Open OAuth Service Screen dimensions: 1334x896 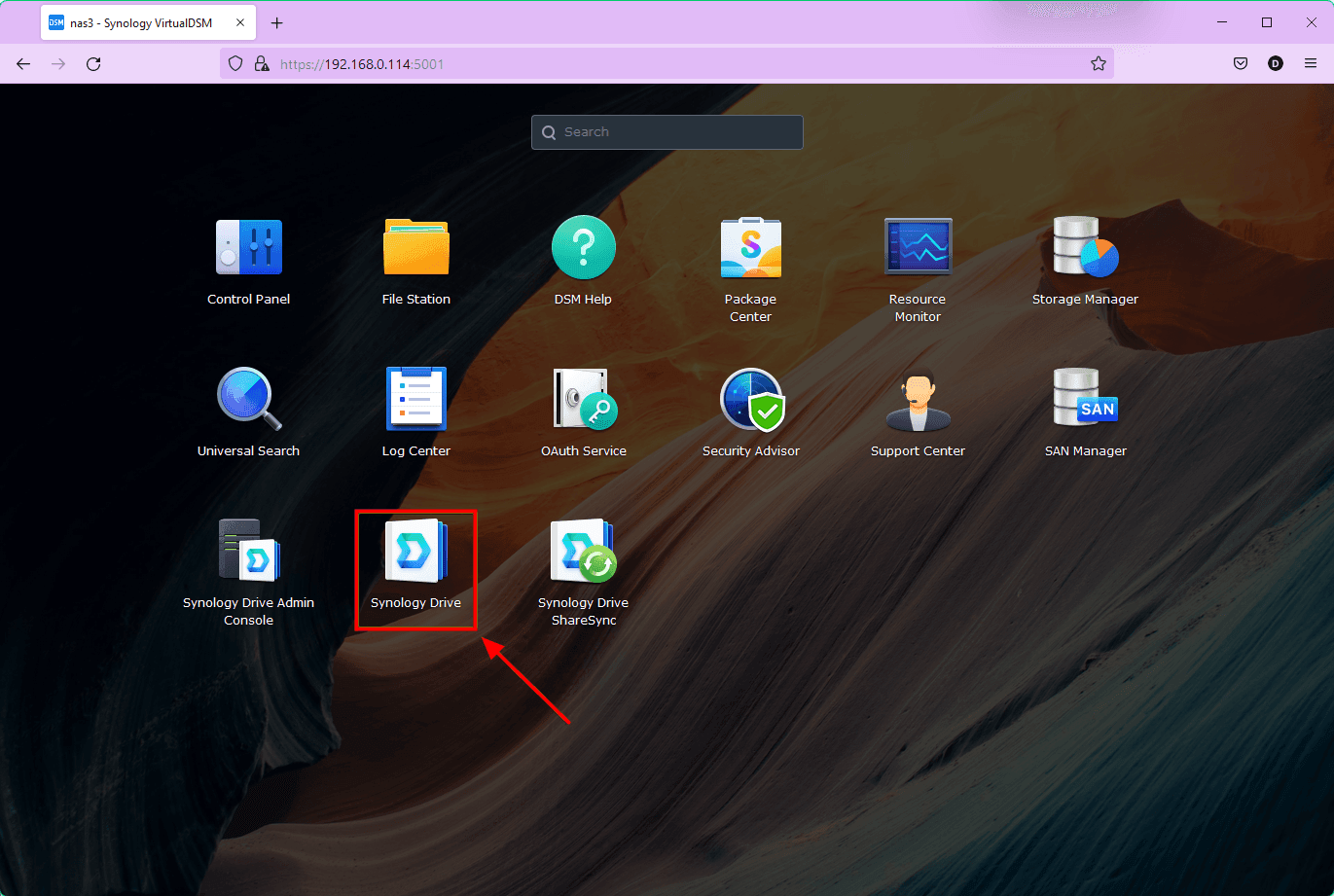[x=583, y=399]
